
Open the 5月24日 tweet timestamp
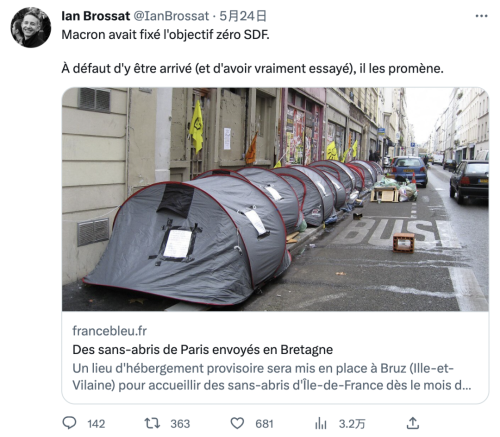click(x=243, y=16)
